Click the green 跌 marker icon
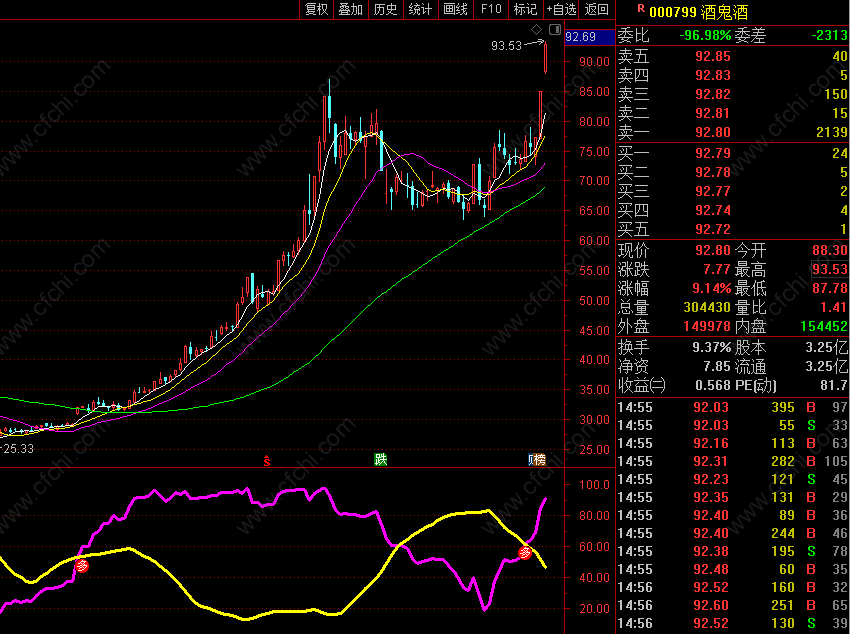Image resolution: width=850 pixels, height=634 pixels. (381, 460)
